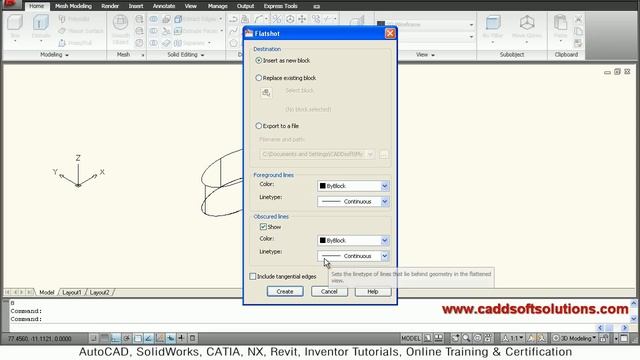Click the toolbar lock icon in status bar

tap(604, 338)
